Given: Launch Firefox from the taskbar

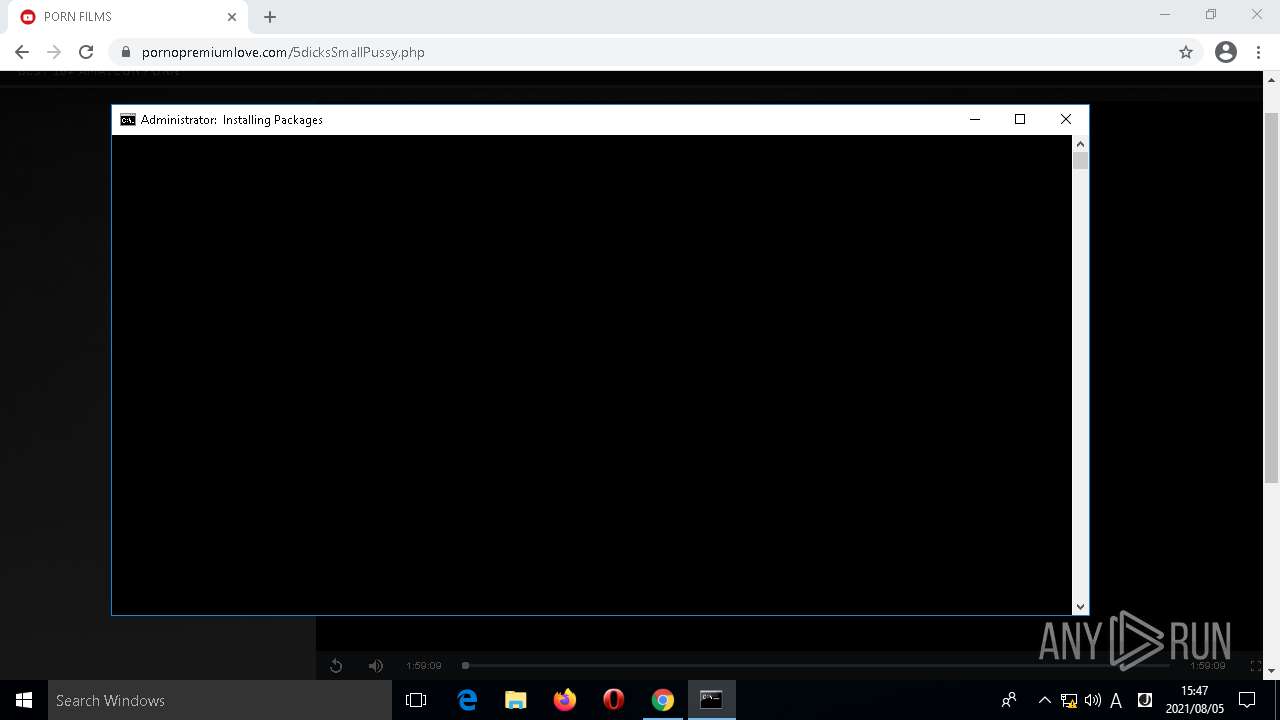Looking at the screenshot, I should pos(565,700).
